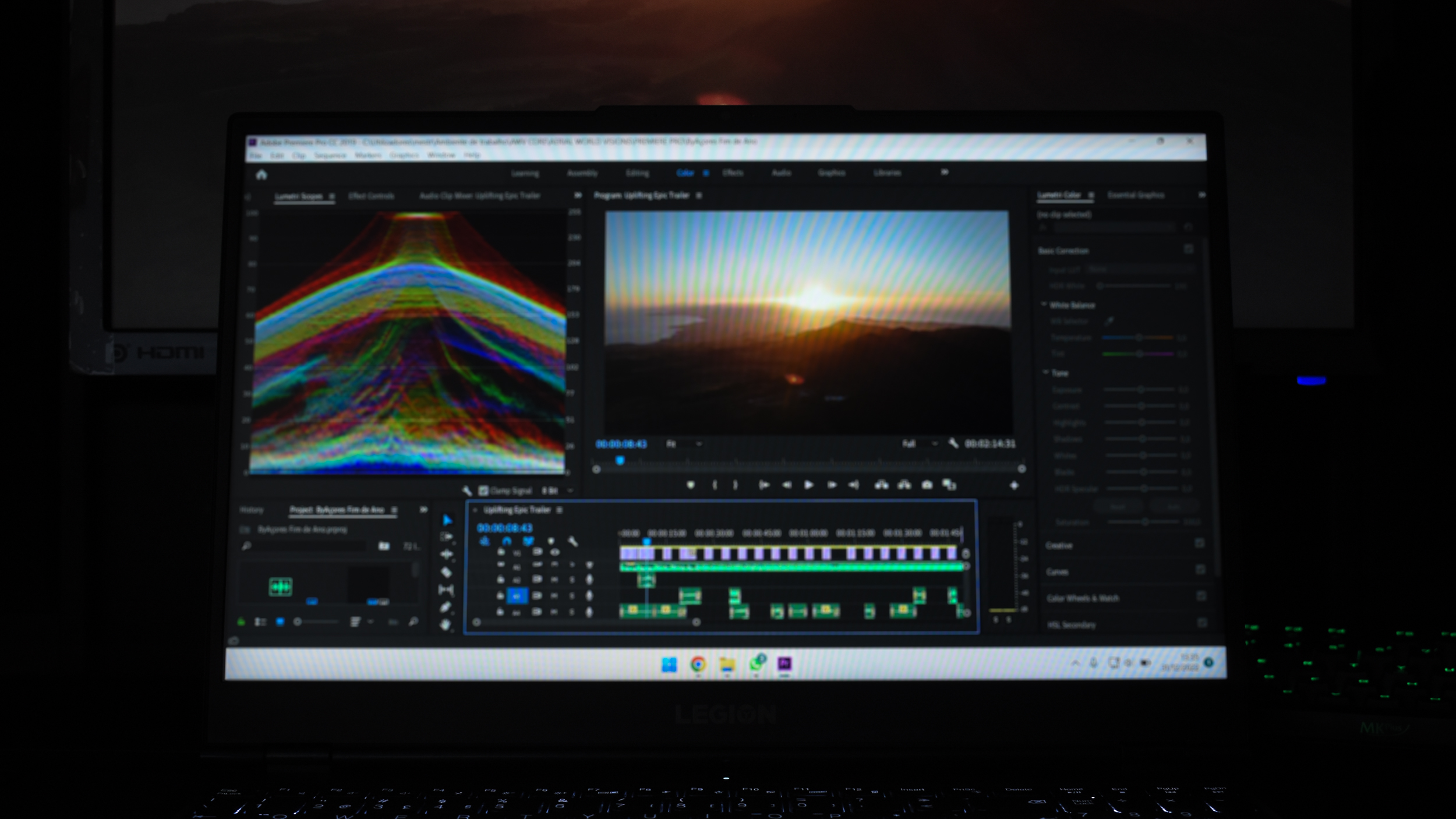Select the Pen tool in tools panel
This screenshot has width=1456, height=819.
point(446,608)
